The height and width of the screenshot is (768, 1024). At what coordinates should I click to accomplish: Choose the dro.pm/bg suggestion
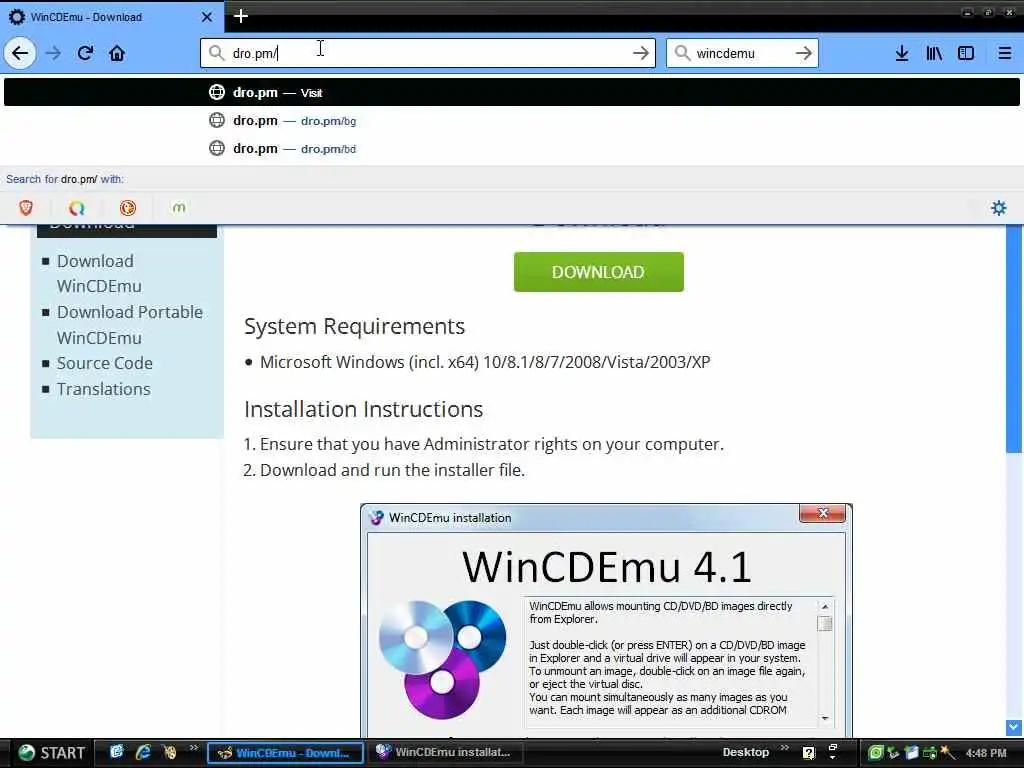512,120
